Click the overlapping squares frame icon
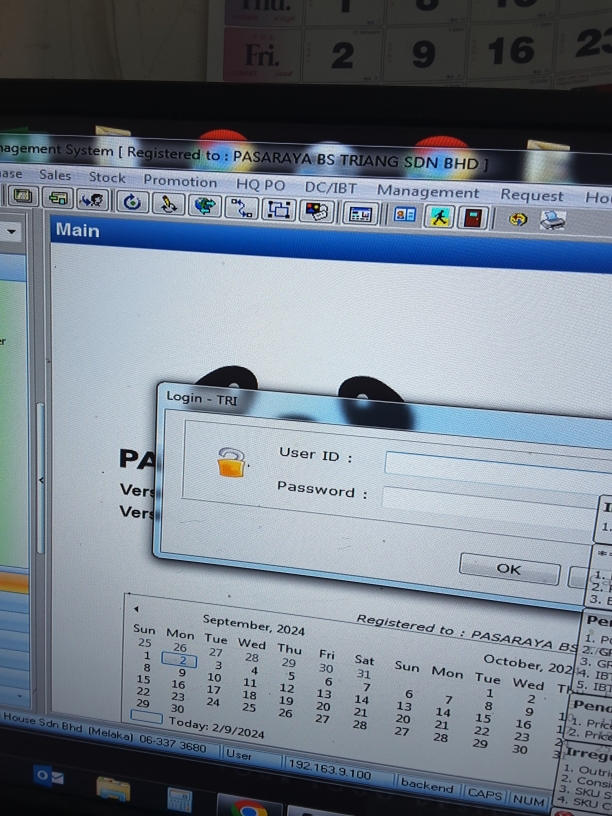This screenshot has height=816, width=612. click(278, 209)
